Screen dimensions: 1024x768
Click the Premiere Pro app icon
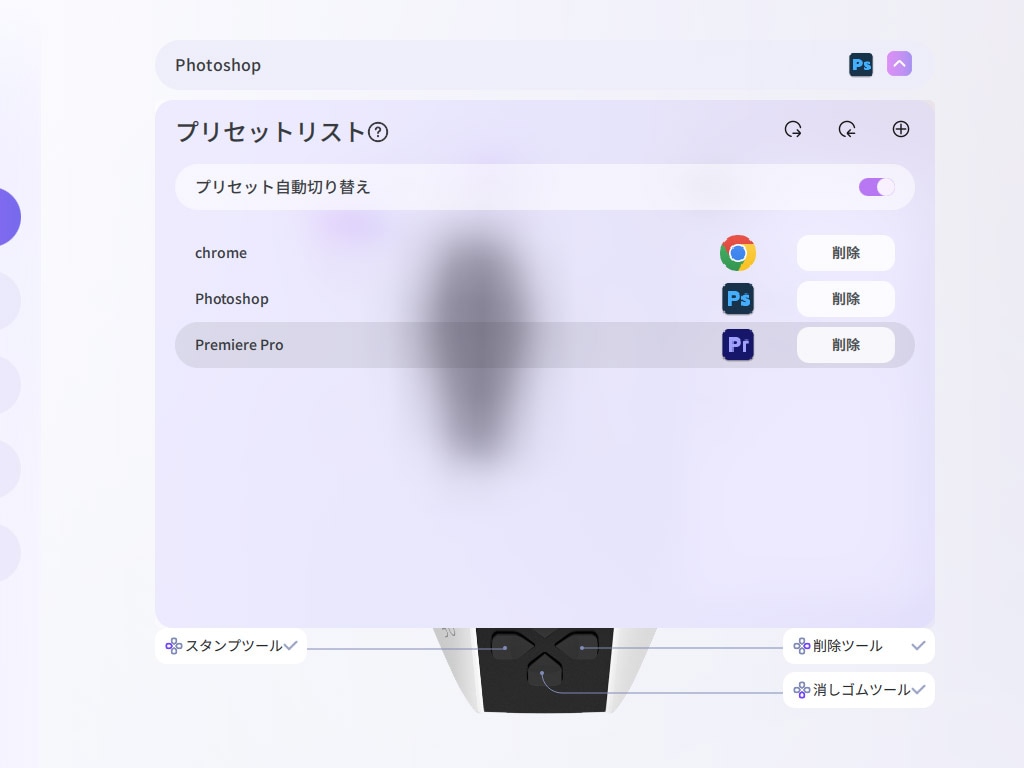pos(738,345)
